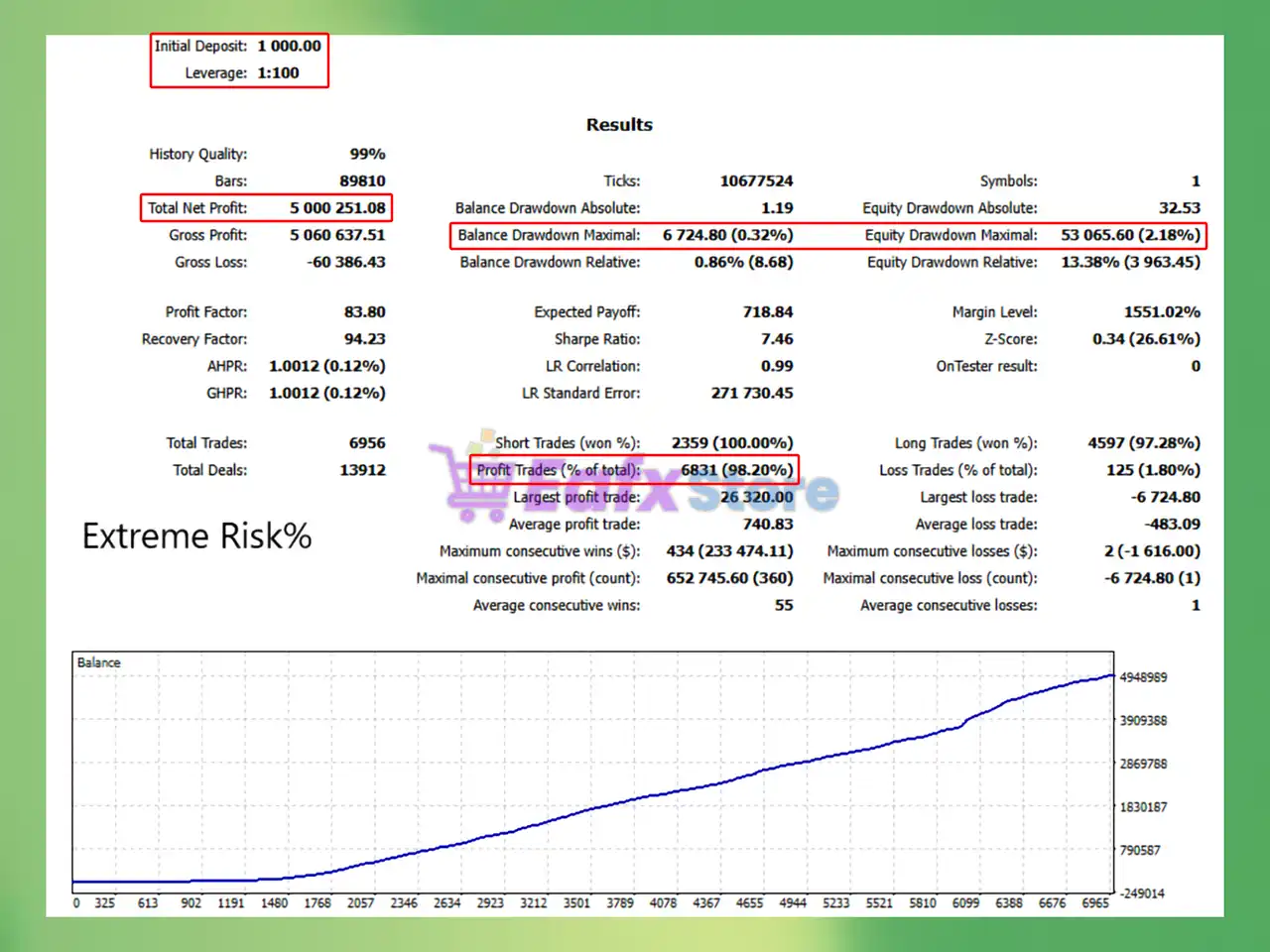Click the History Quality 99% value
This screenshot has height=952, width=1270.
[x=367, y=155]
